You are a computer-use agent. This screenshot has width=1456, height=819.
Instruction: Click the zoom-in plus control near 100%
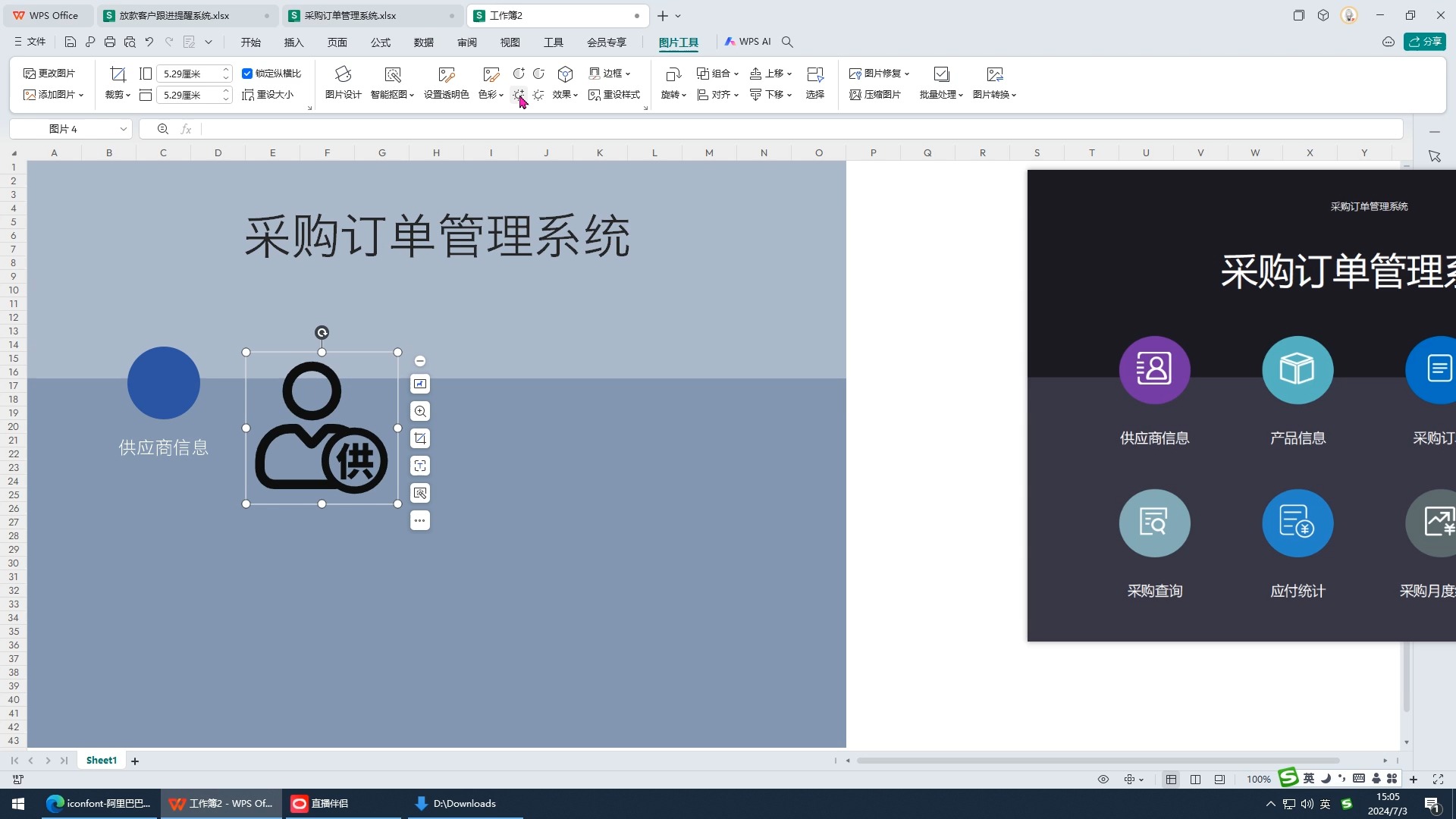(1414, 779)
